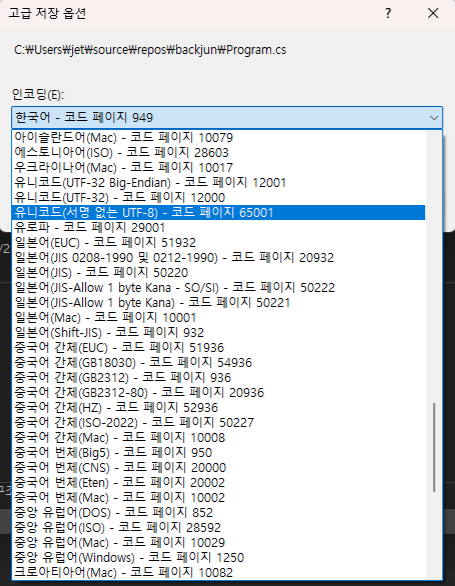Image resolution: width=455 pixels, height=586 pixels.
Task: Choose 중국어 간체(EUC) code page 51936
Action: click(x=218, y=348)
